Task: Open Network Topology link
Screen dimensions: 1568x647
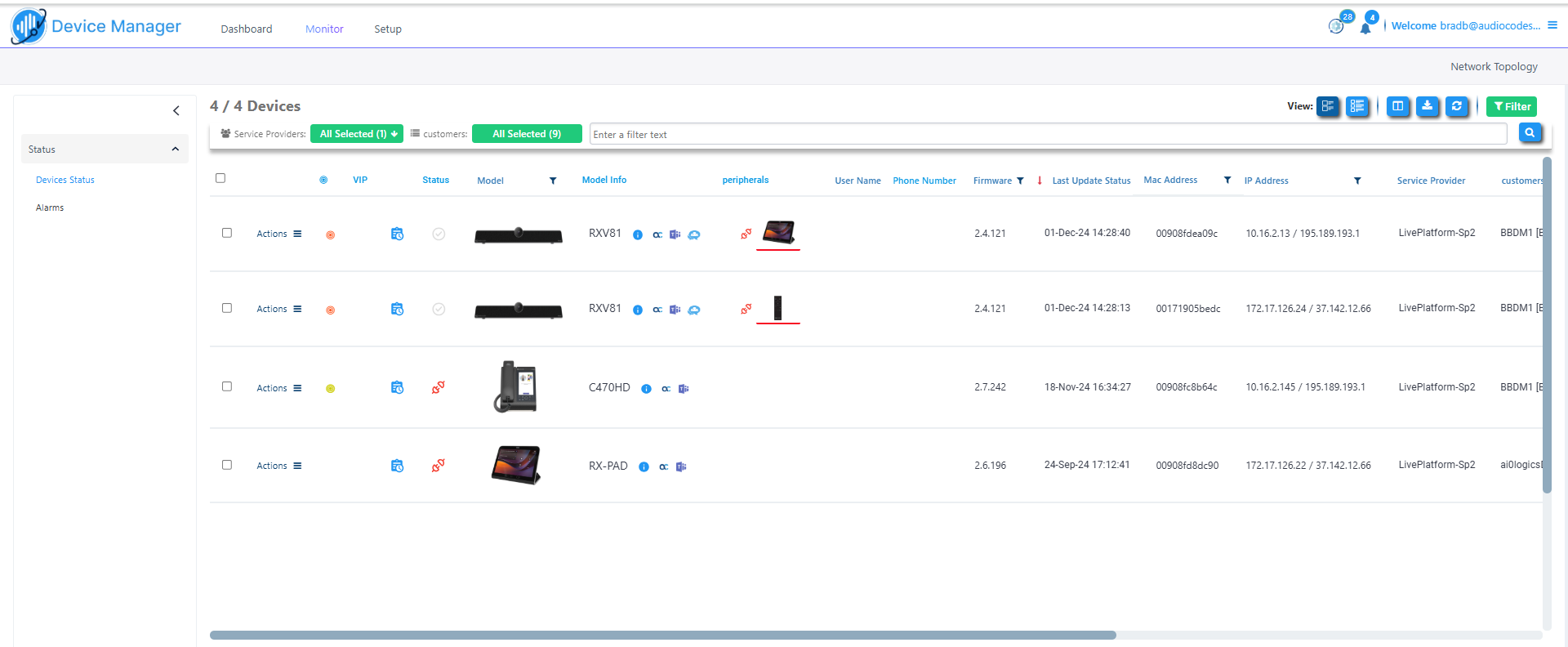Action: tap(1494, 66)
